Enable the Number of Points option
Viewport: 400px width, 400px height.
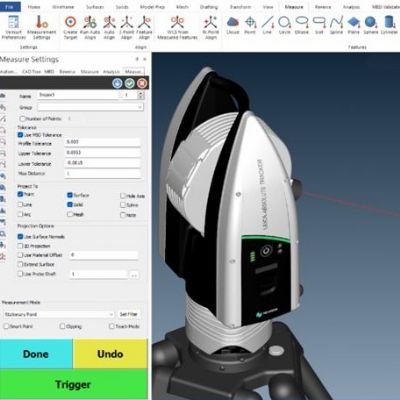pos(23,119)
